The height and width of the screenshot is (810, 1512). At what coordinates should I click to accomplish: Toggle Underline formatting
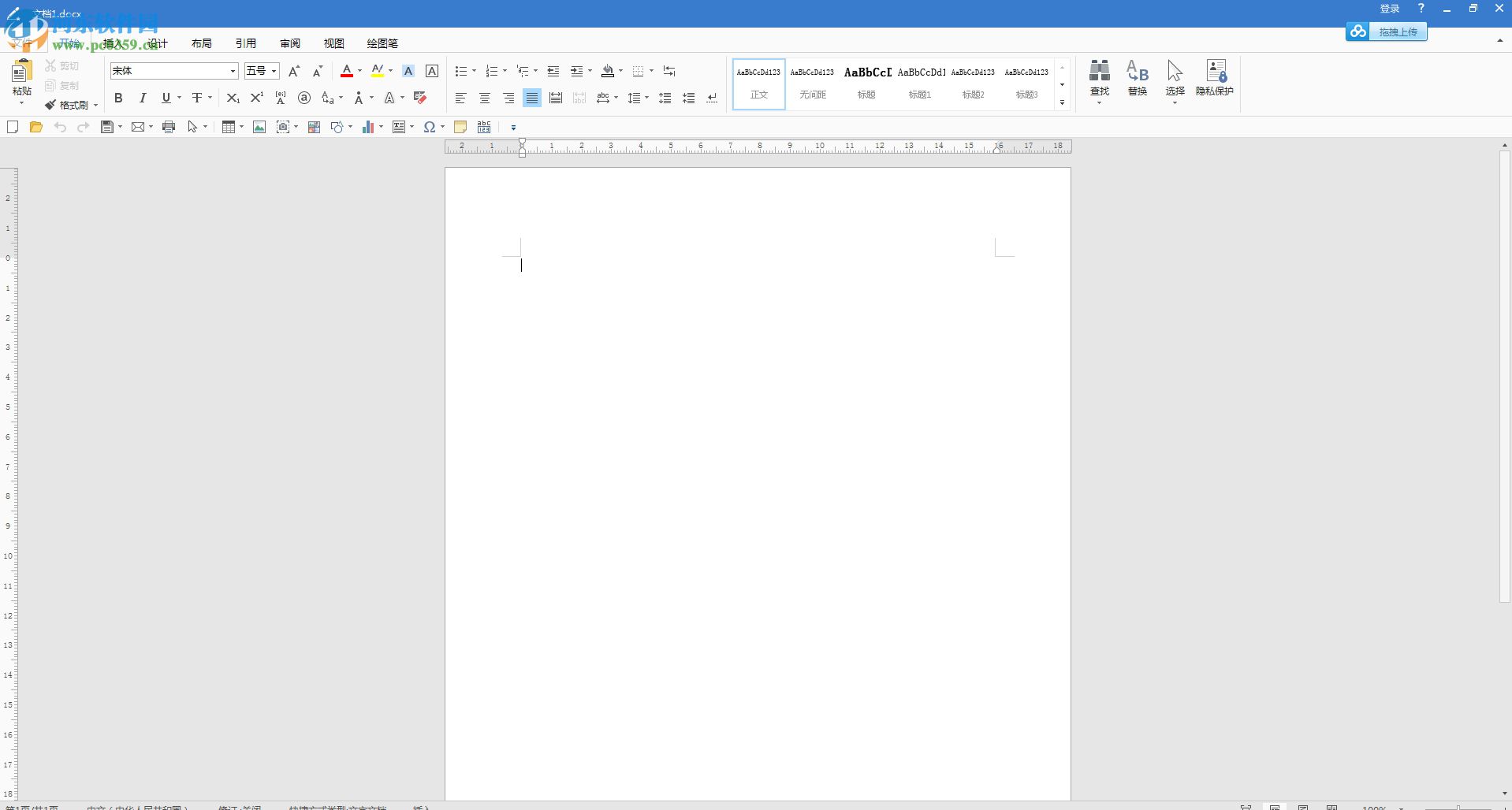166,98
